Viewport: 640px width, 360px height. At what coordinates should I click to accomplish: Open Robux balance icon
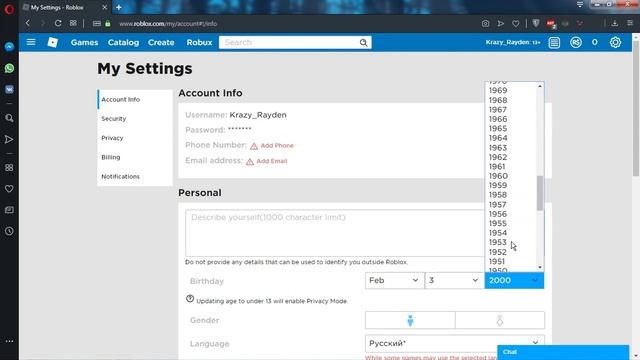(576, 42)
